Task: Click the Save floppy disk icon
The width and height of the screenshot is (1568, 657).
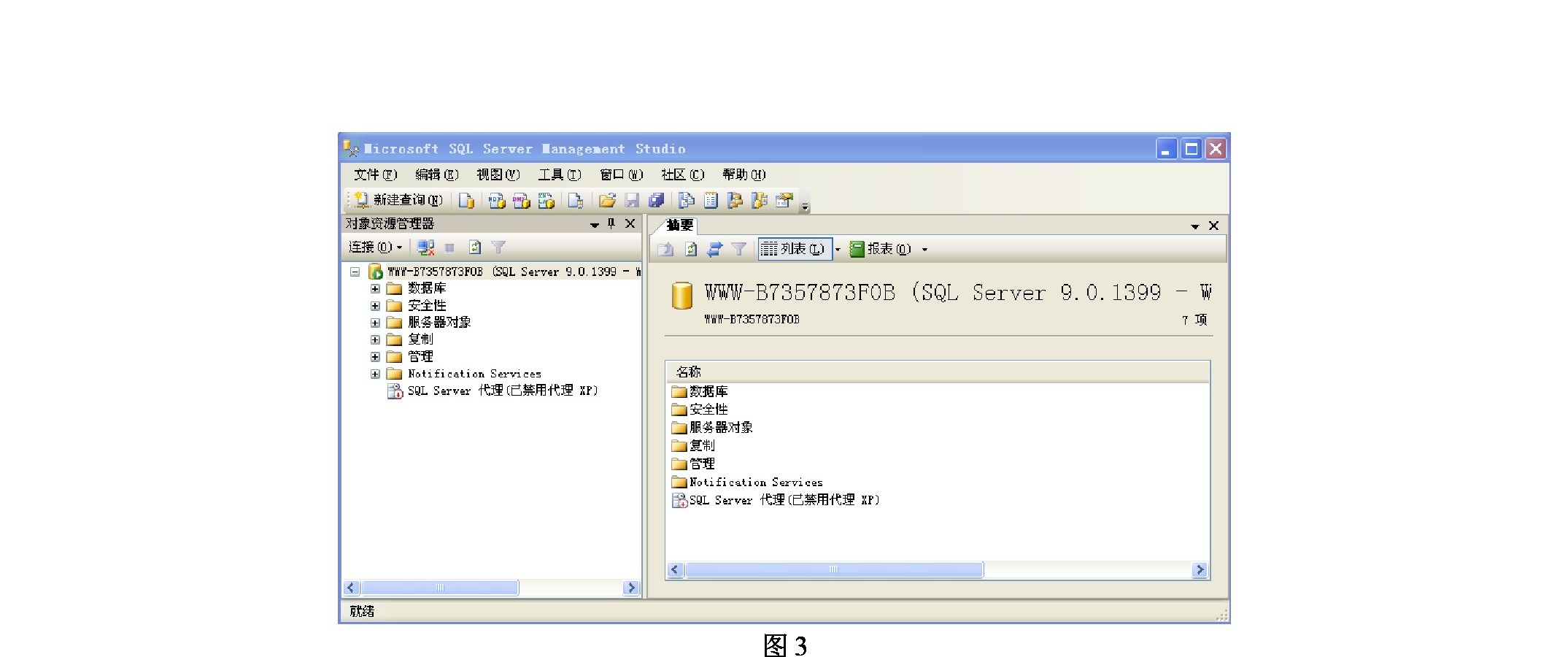Action: (x=632, y=200)
